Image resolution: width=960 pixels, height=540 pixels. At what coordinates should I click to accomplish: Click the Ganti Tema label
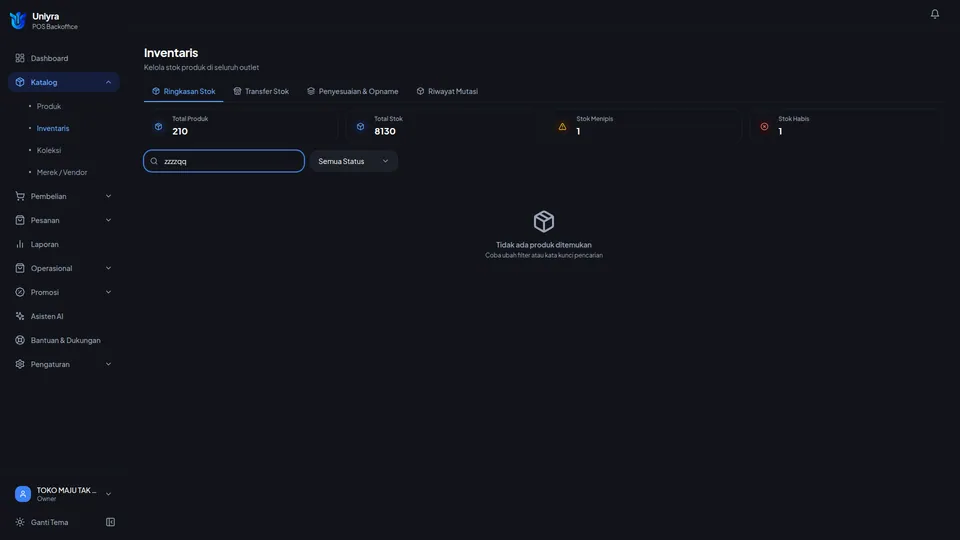tap(50, 522)
